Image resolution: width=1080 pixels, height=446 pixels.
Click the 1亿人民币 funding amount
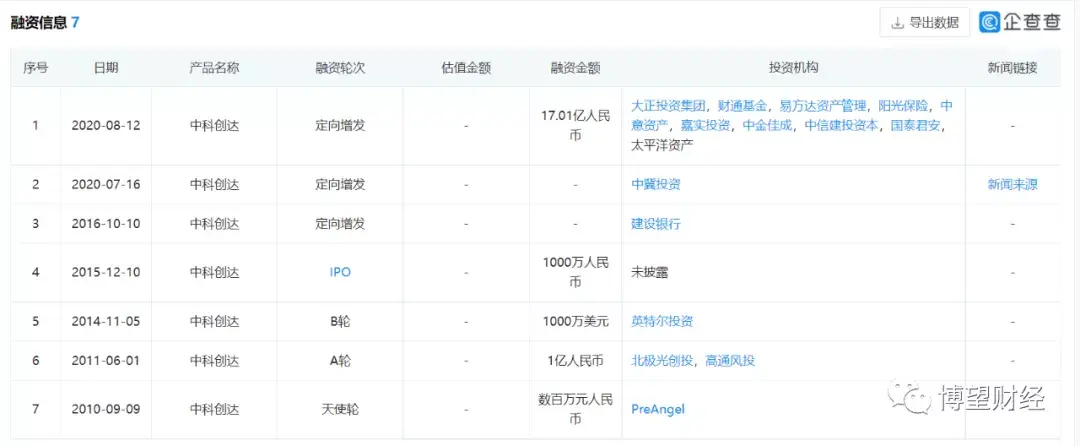576,361
